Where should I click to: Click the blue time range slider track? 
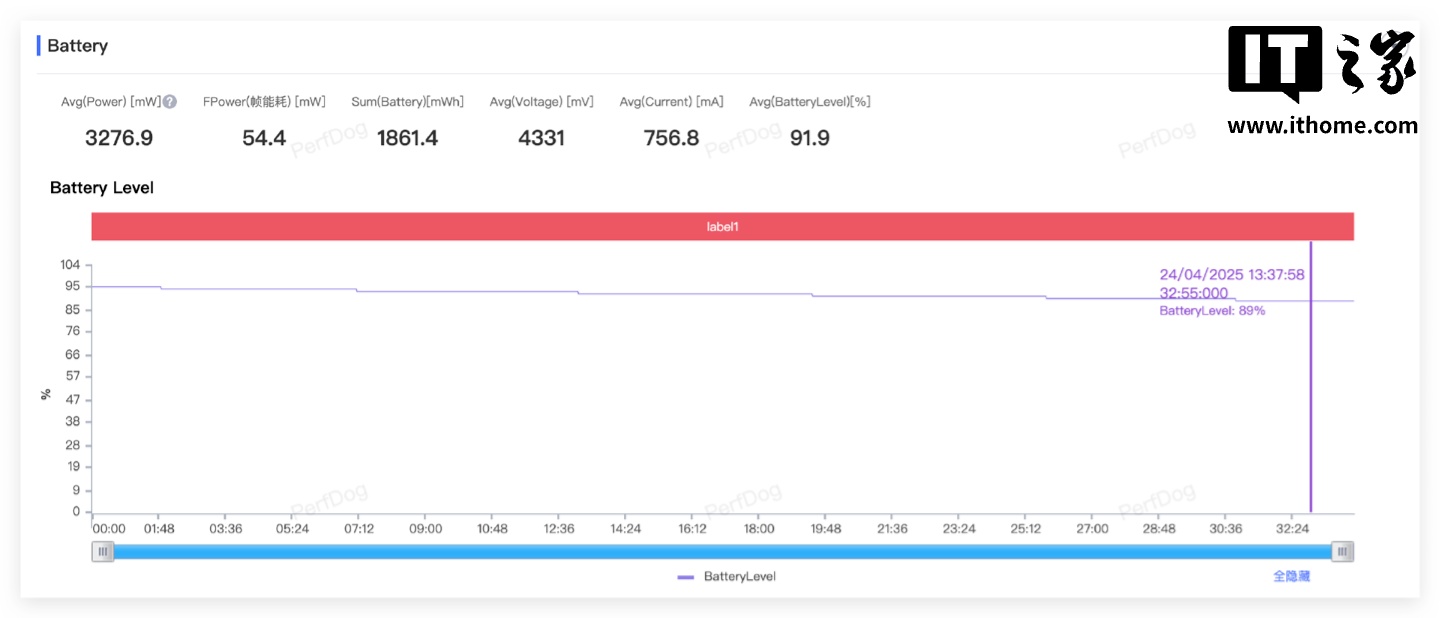pyautogui.click(x=722, y=551)
